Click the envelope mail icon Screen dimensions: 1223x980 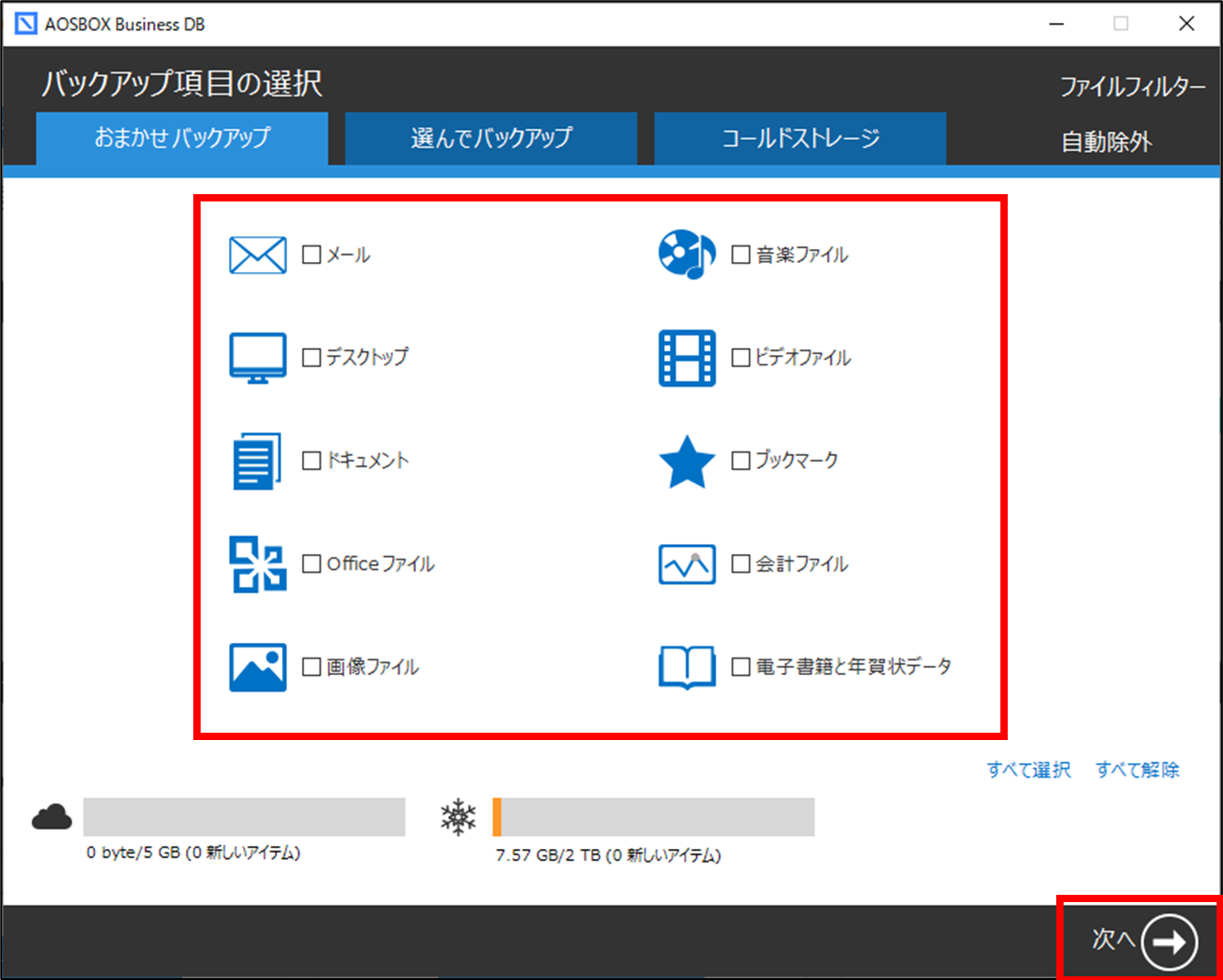pyautogui.click(x=257, y=255)
